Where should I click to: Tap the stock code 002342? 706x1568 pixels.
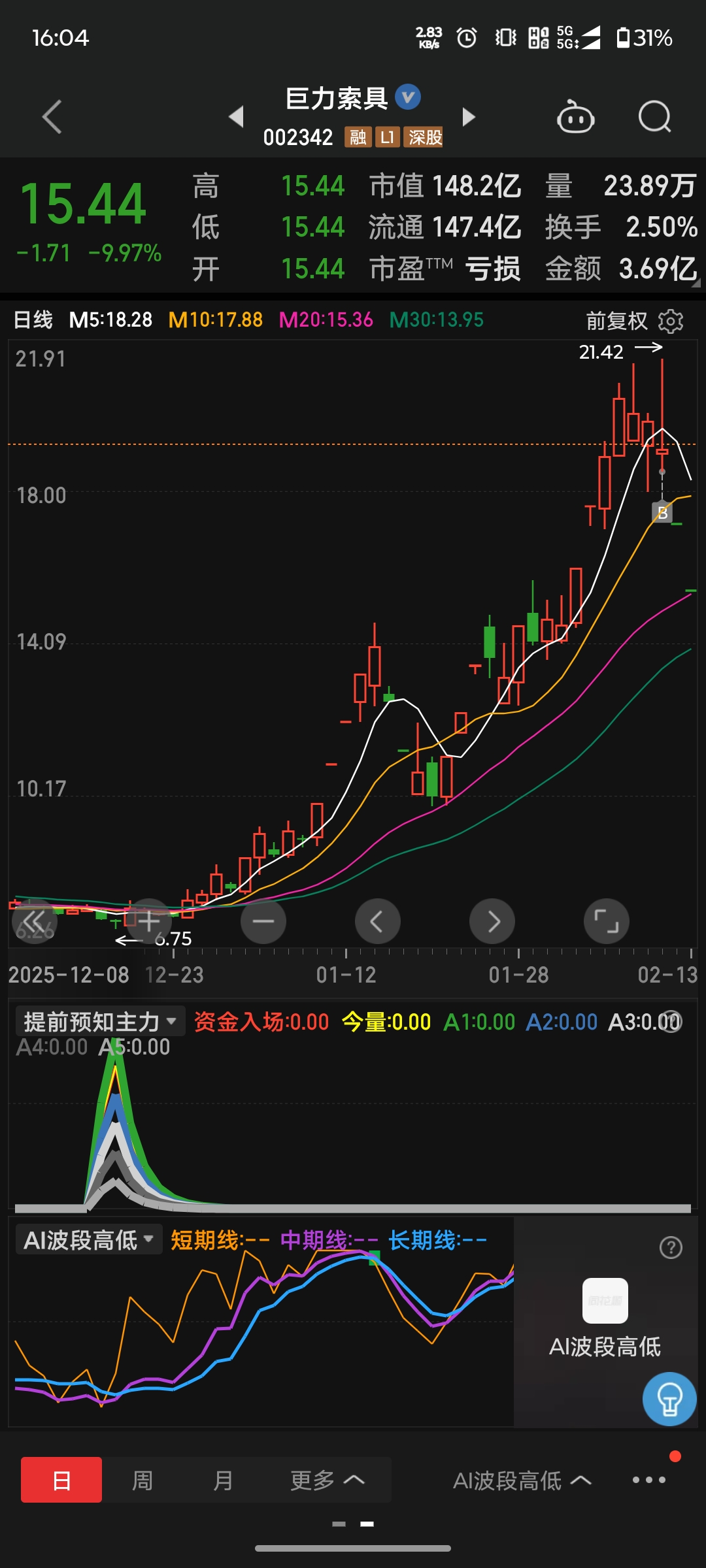click(298, 137)
